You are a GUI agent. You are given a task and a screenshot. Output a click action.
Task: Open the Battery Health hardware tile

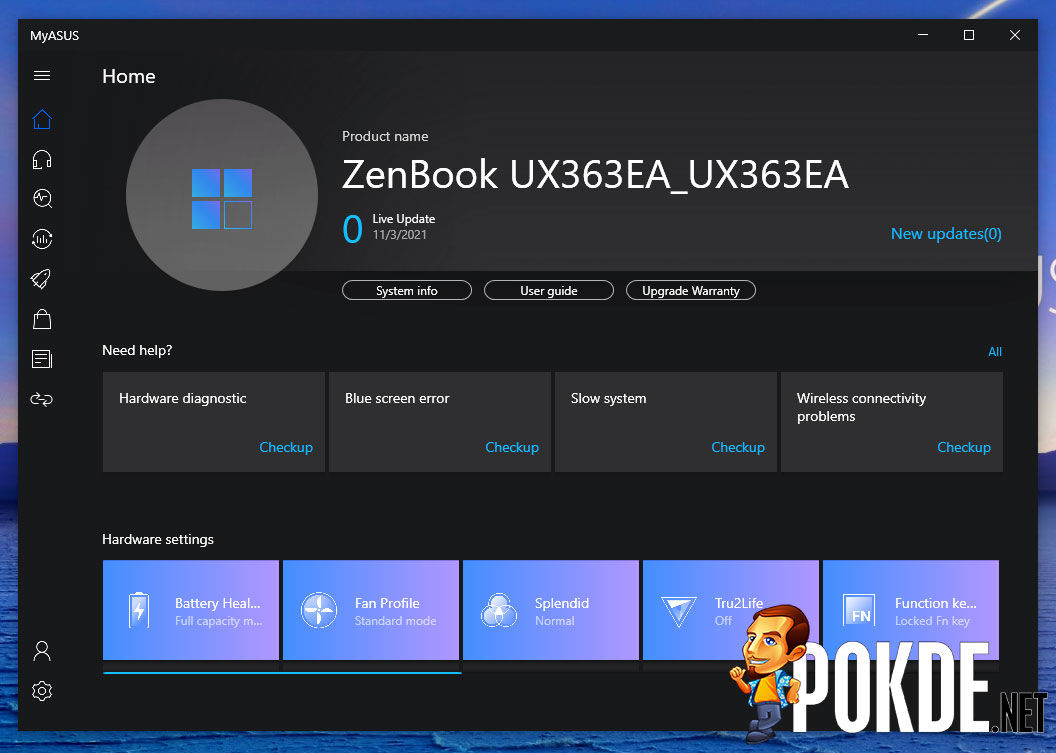191,610
